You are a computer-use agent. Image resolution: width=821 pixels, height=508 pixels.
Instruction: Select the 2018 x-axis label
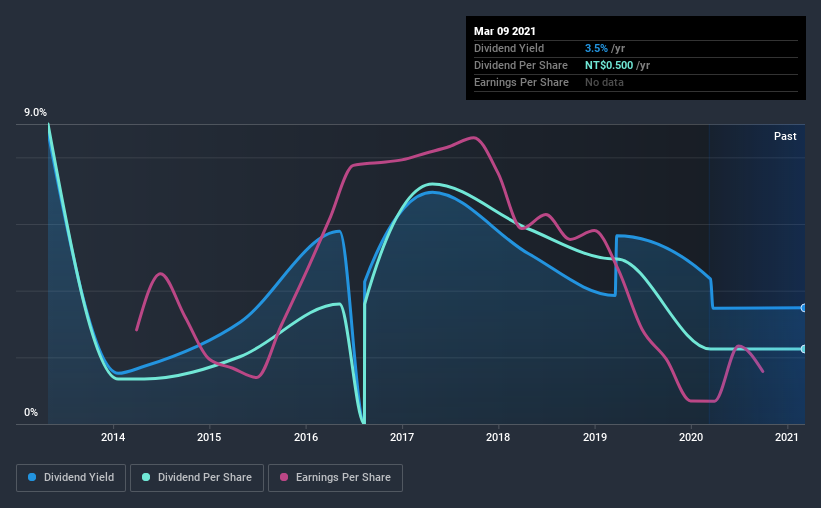pyautogui.click(x=498, y=437)
